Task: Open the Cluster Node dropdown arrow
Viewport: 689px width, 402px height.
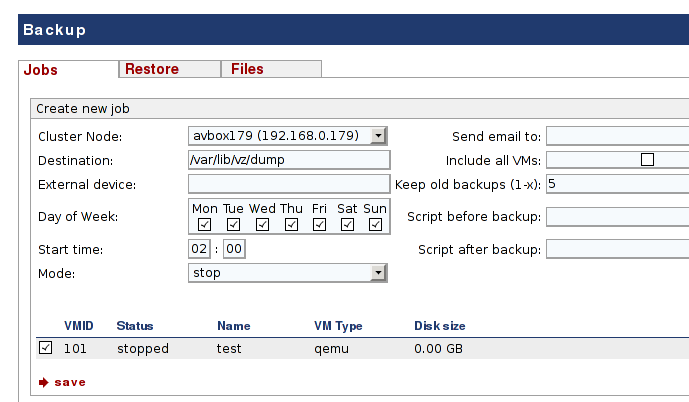Action: (378, 136)
